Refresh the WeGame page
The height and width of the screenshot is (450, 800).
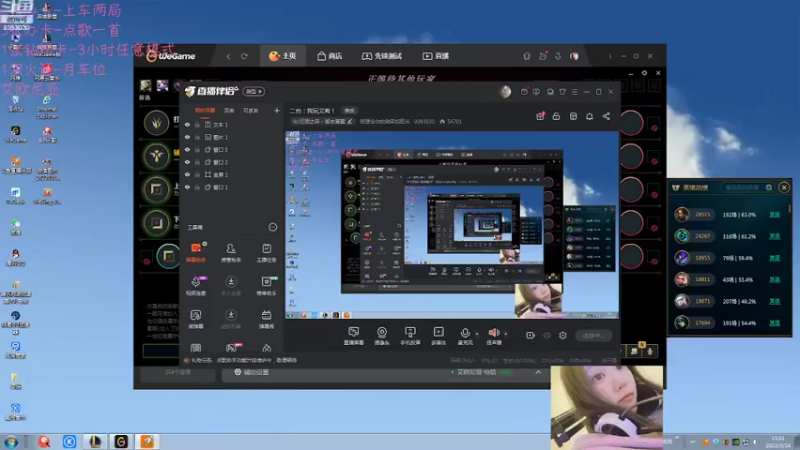(x=244, y=56)
